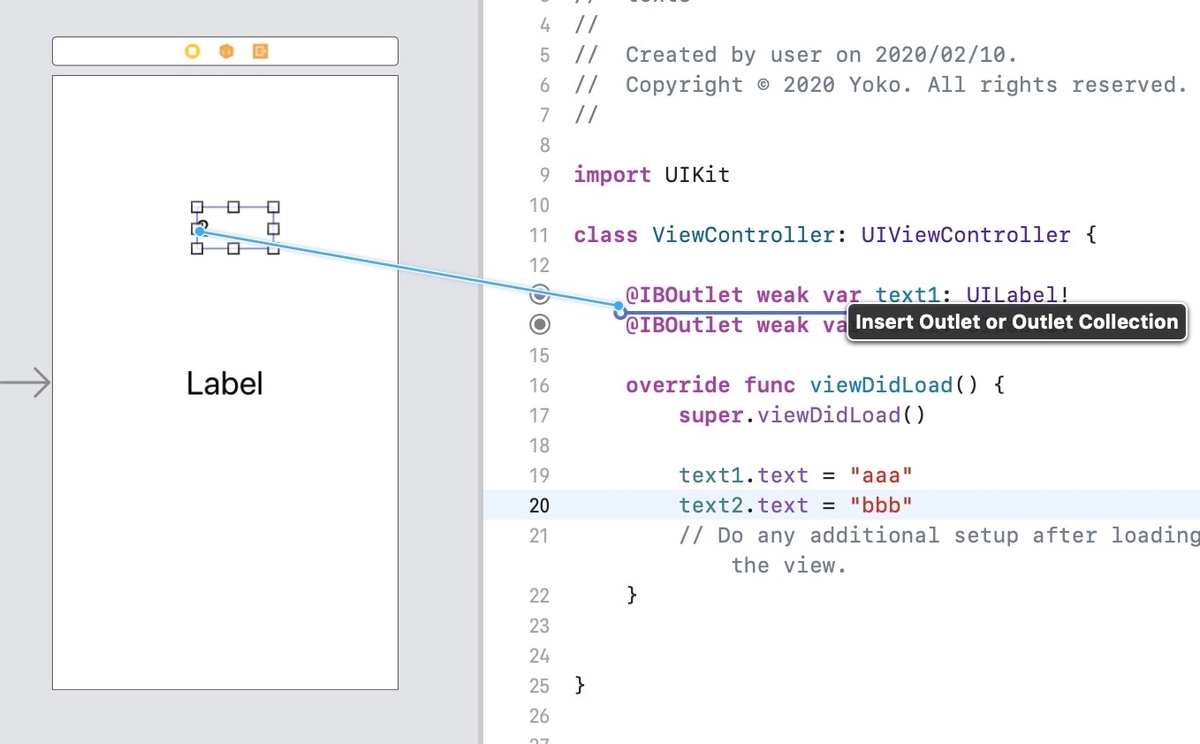Click the top-middle resize handle of selected label

tap(234, 207)
